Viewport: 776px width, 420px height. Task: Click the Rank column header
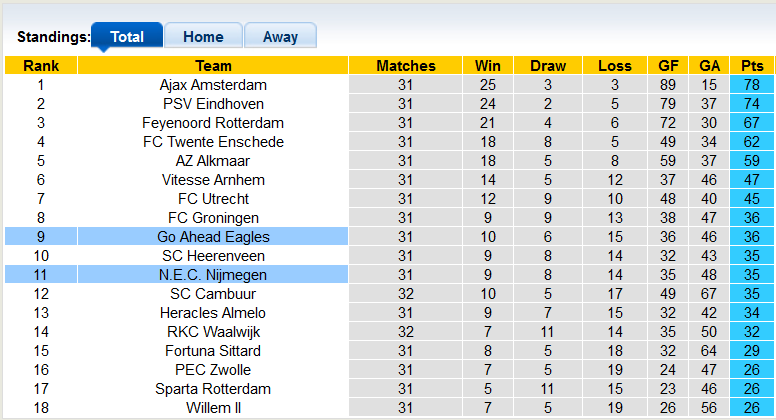coord(41,66)
